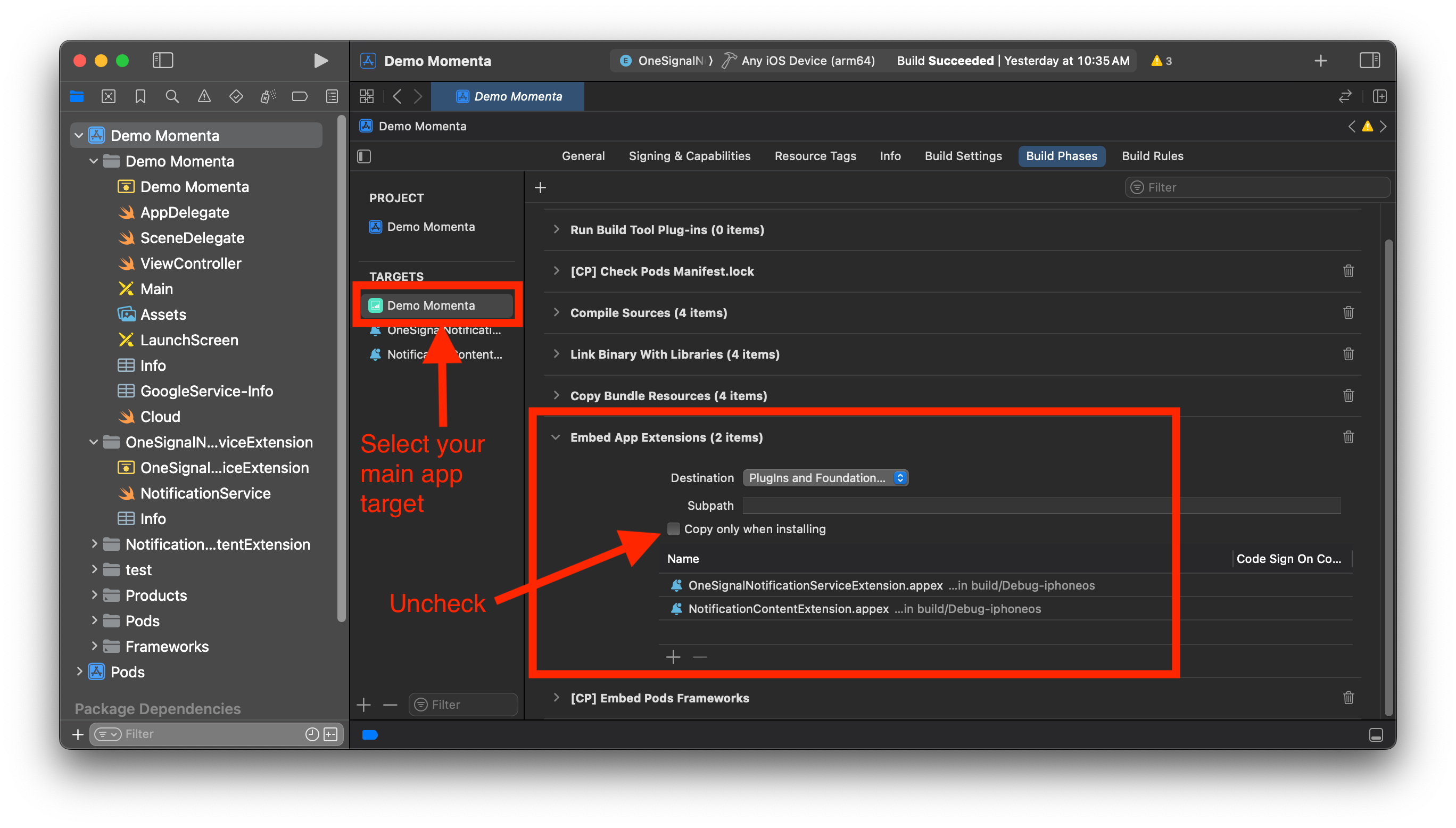Remove target with minus button

(x=390, y=705)
